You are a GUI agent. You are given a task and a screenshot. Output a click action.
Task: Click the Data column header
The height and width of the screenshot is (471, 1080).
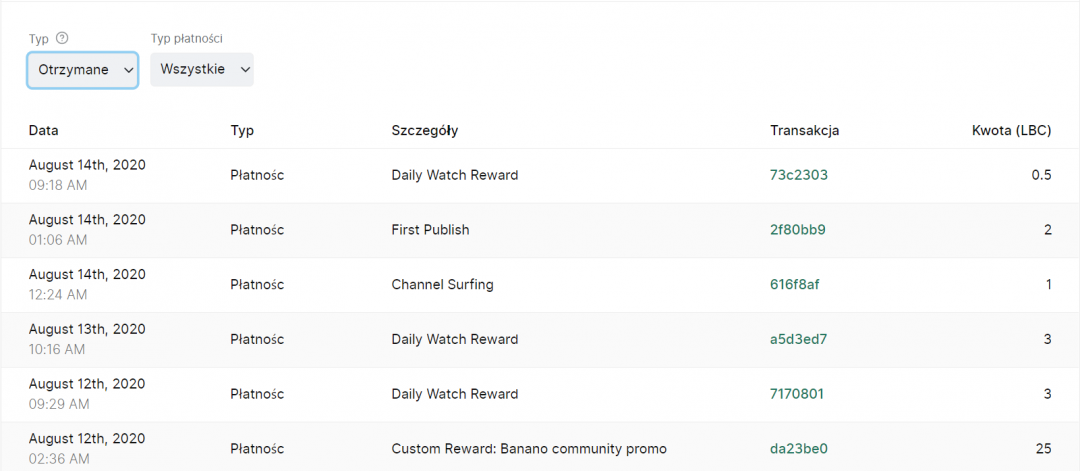click(44, 130)
